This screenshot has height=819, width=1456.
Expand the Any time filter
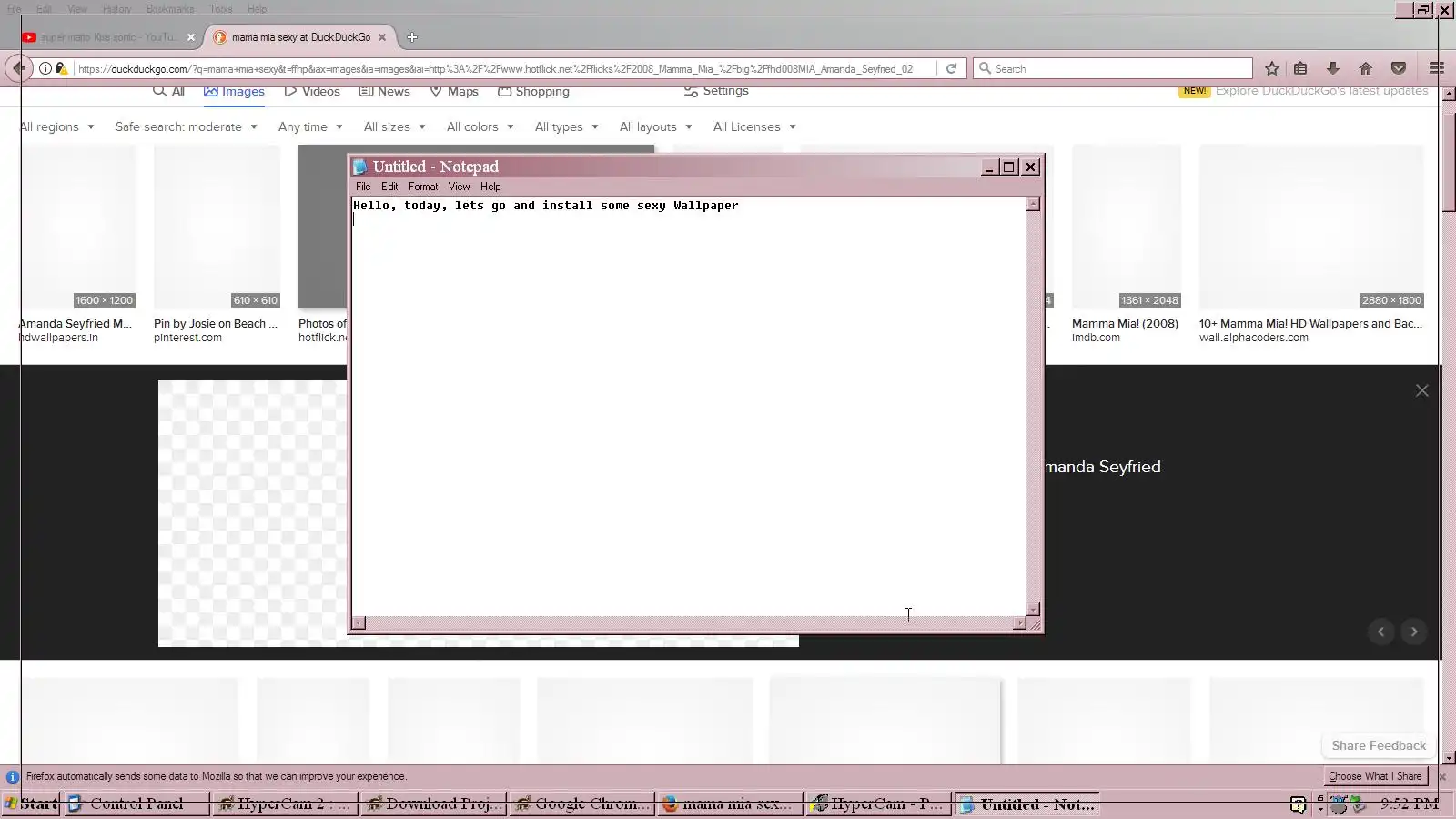coord(310,126)
